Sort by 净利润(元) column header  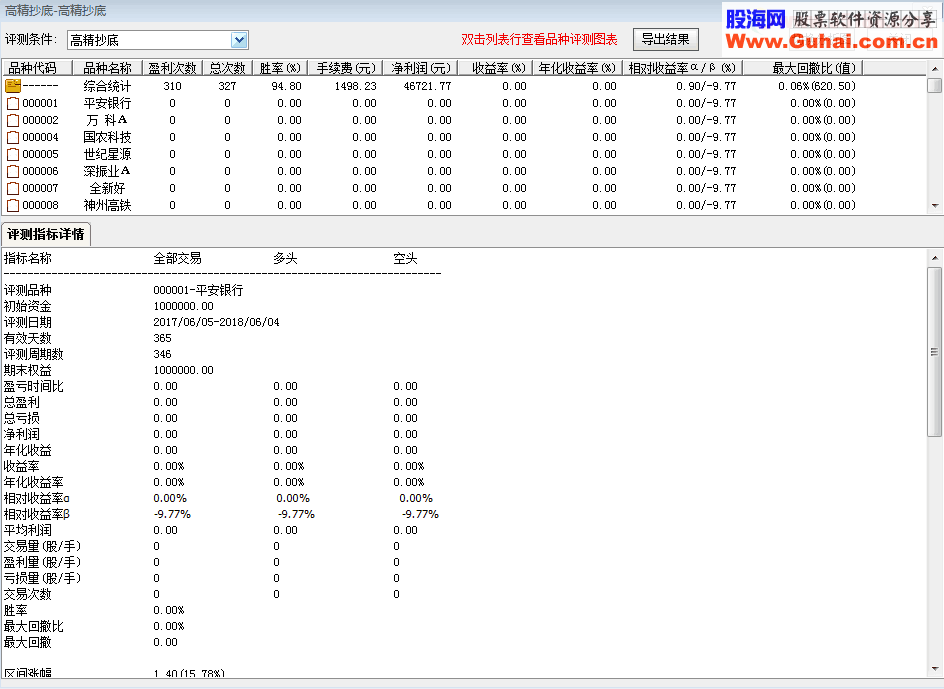(421, 68)
